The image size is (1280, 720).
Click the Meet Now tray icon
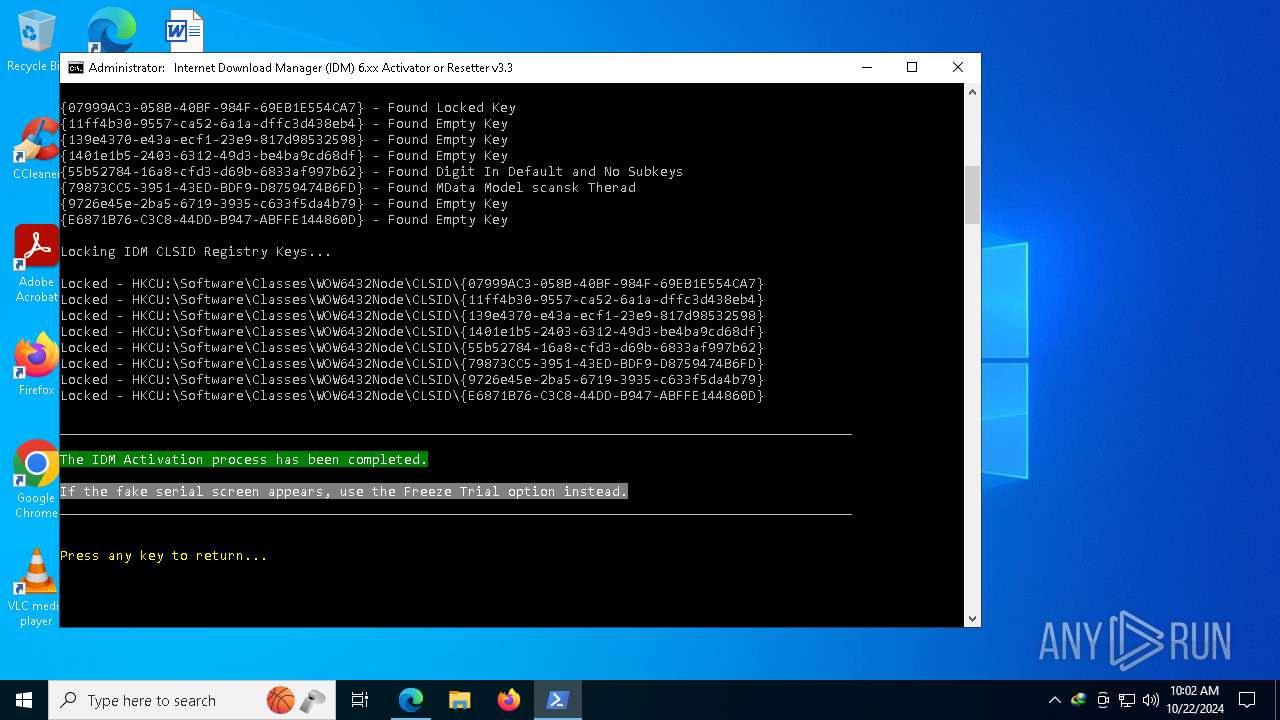click(1103, 700)
